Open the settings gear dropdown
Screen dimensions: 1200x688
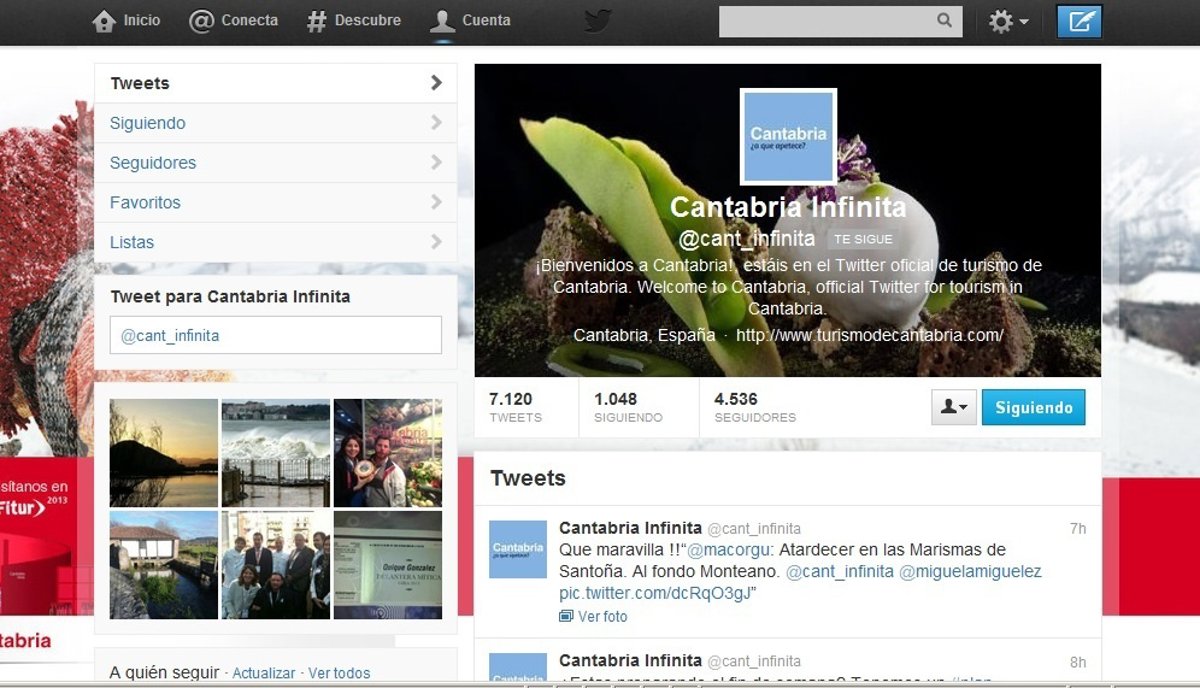(1007, 21)
